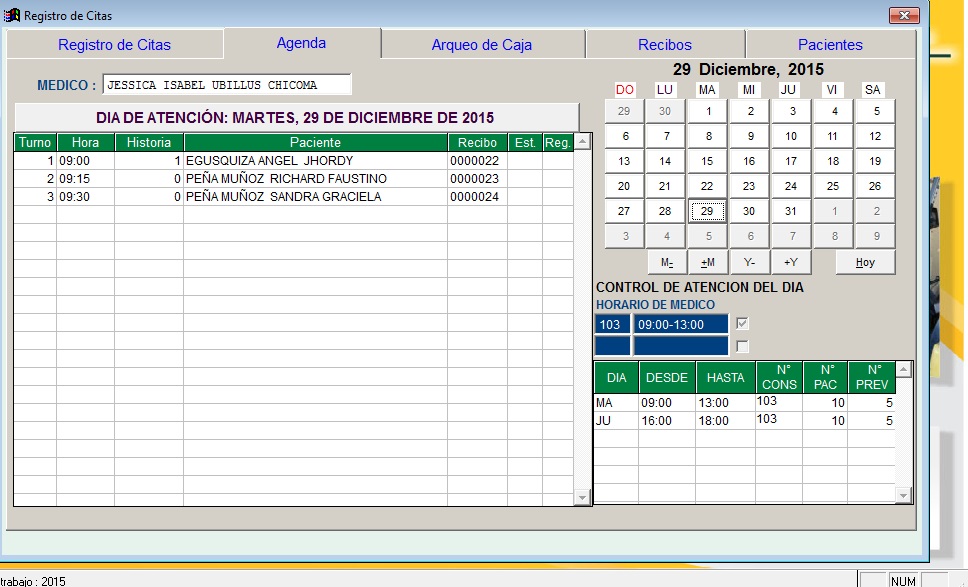
Task: Click the next year +Y button
Action: 790,262
